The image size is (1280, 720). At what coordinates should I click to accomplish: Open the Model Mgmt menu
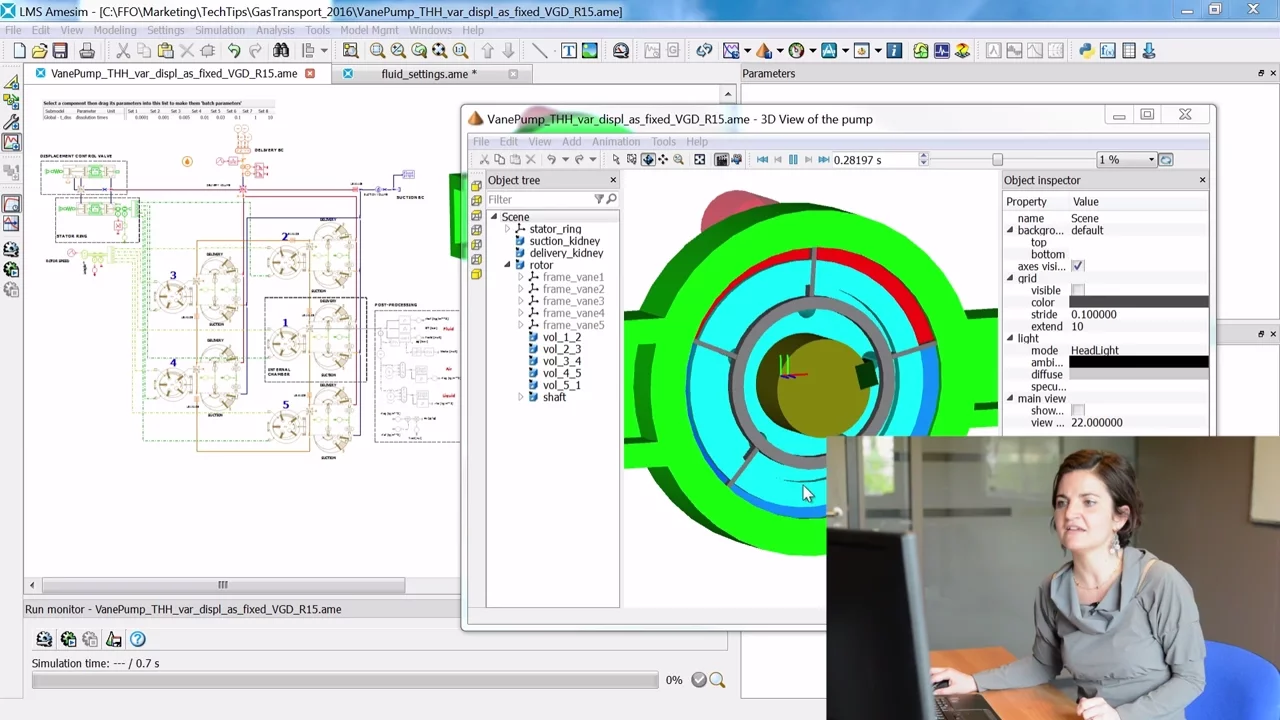pos(369,30)
